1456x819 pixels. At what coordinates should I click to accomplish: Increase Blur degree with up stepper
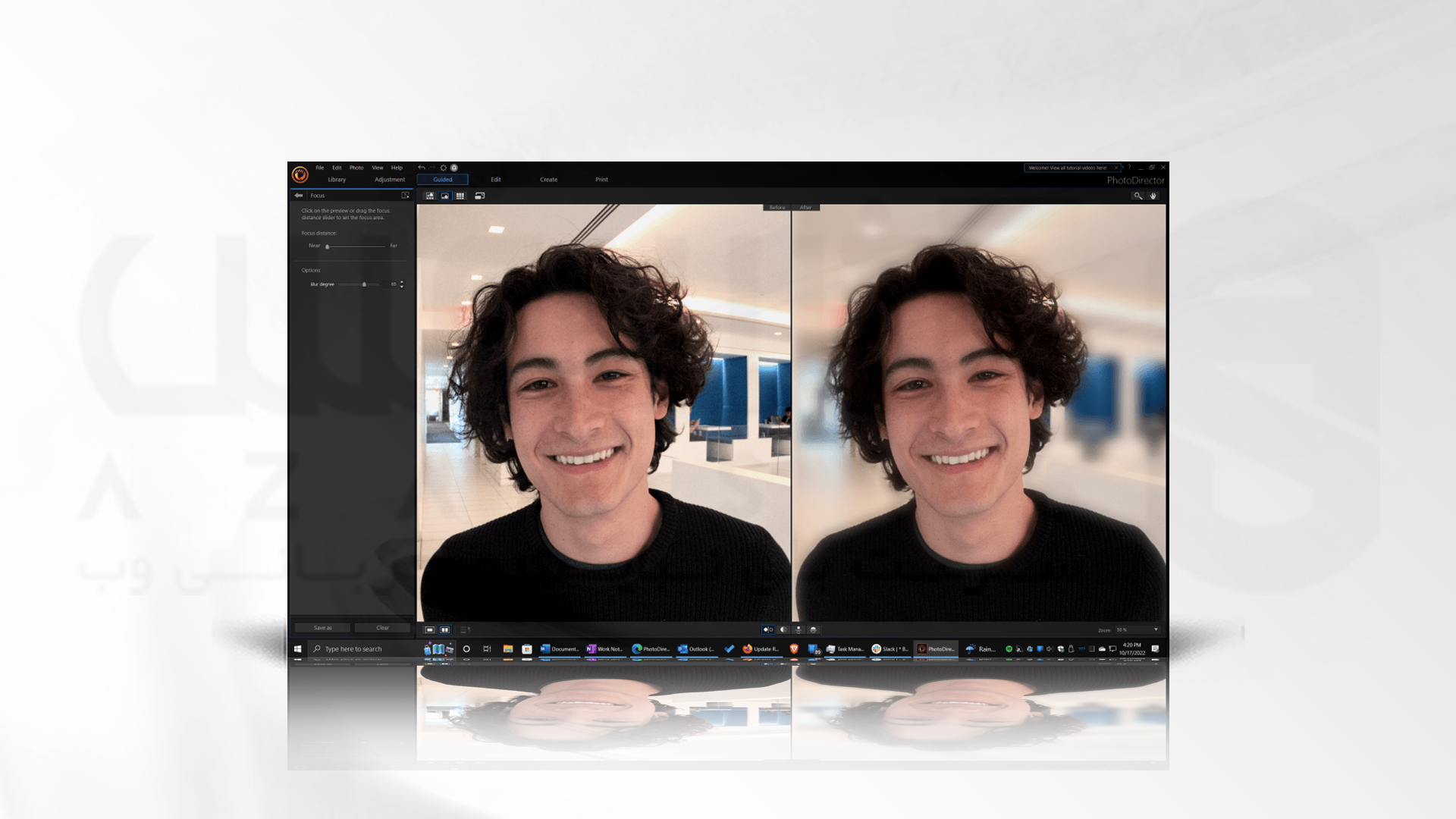point(402,282)
